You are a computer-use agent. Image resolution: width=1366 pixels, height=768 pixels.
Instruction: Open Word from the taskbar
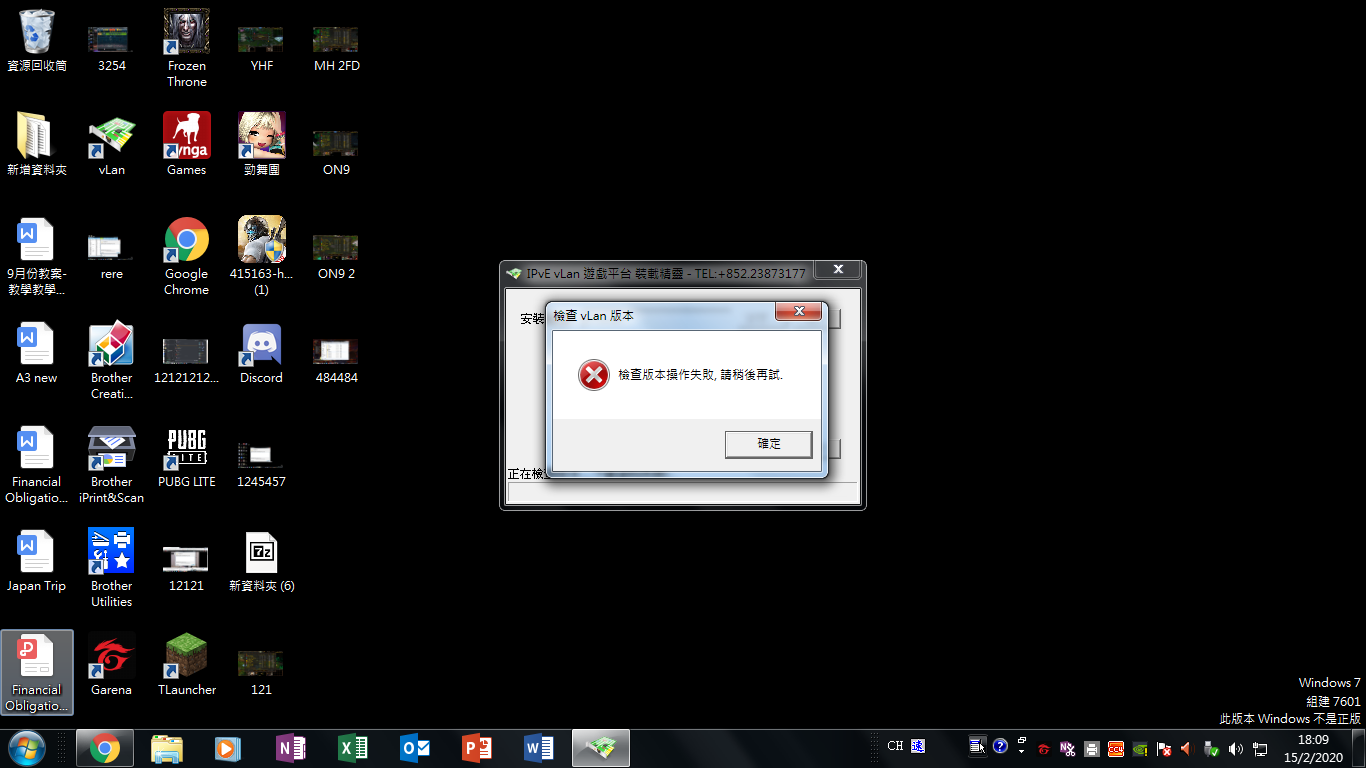click(539, 748)
